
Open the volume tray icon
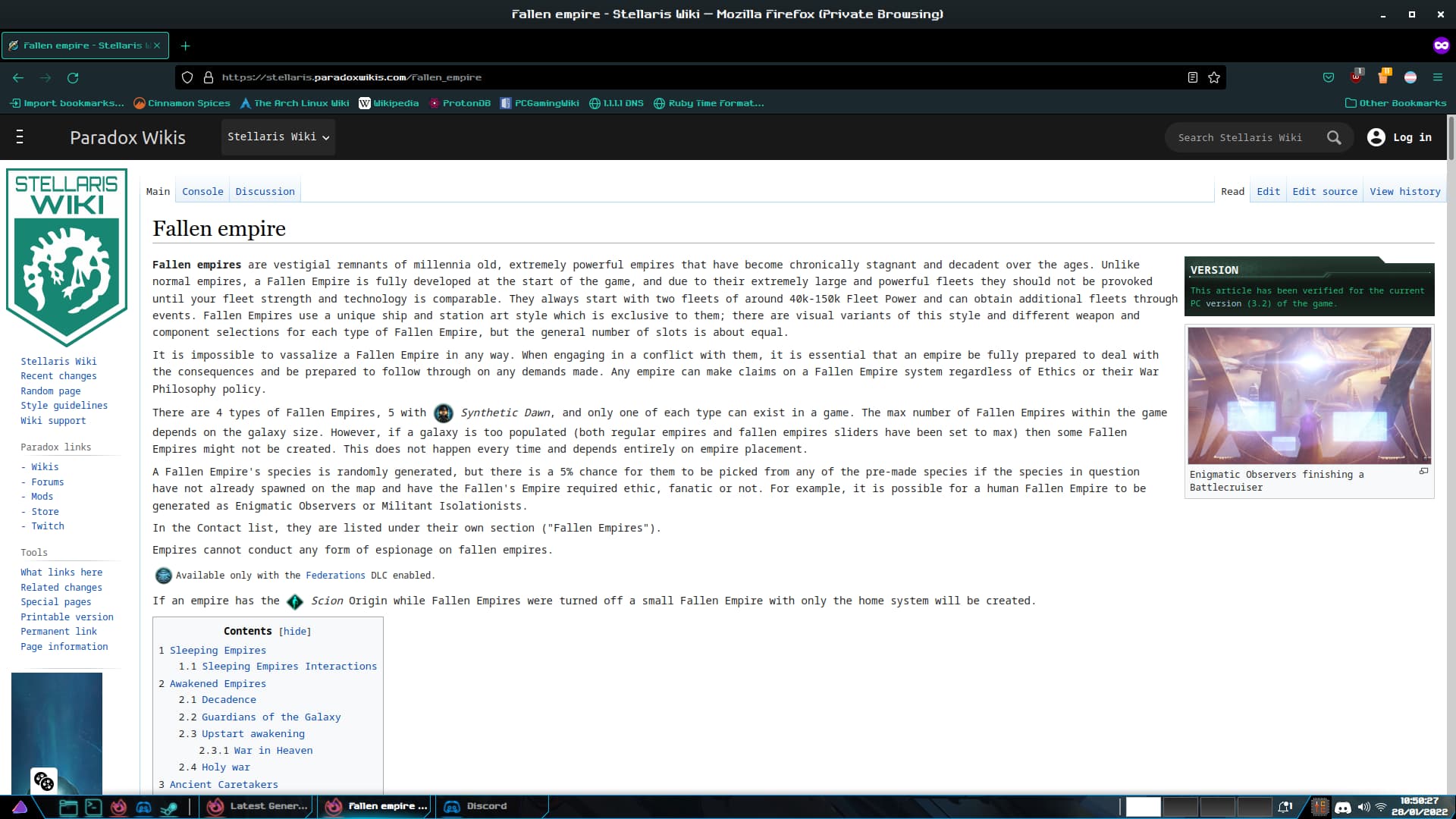coord(1363,808)
